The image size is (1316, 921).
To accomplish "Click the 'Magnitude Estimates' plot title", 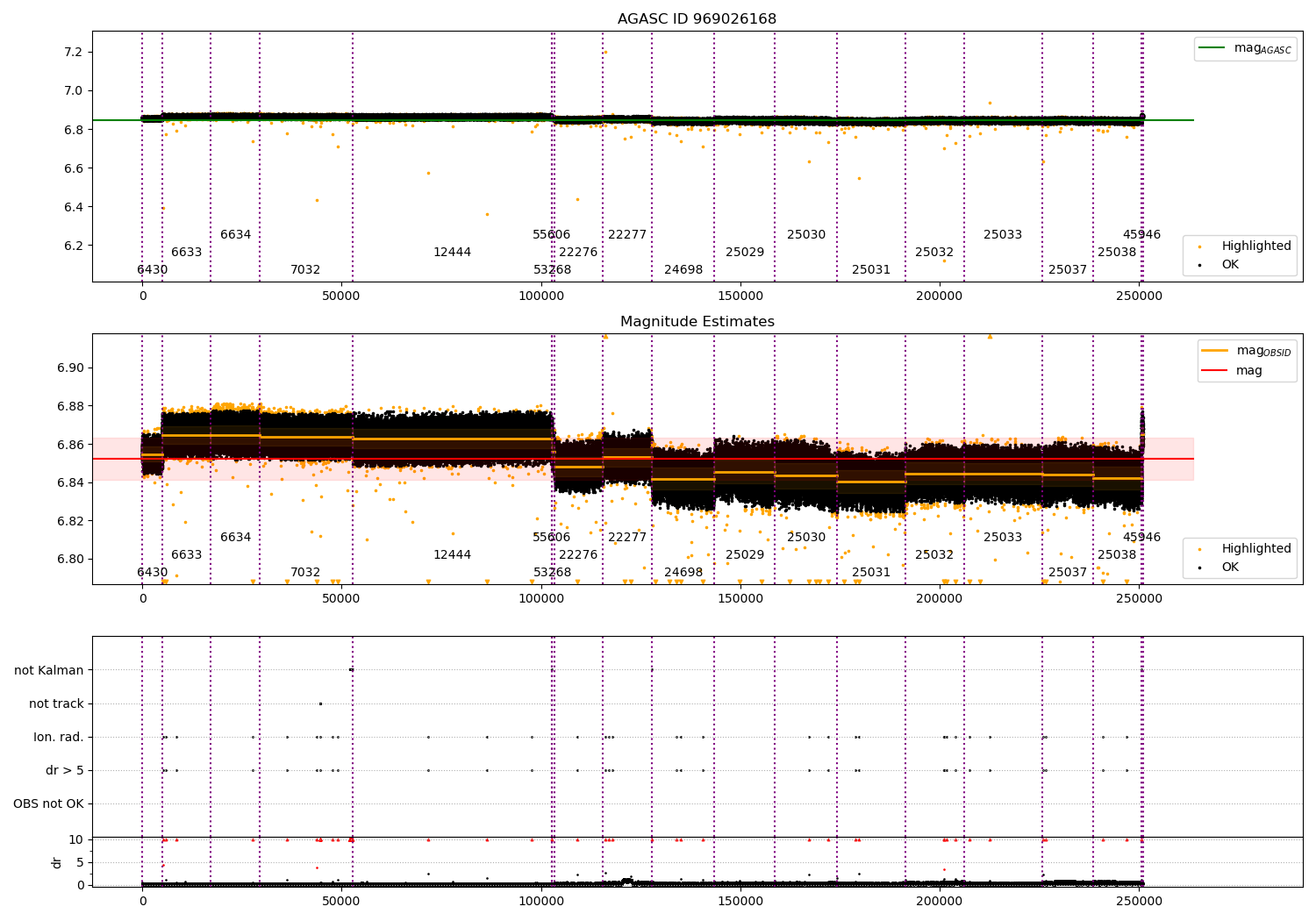I will tap(697, 322).
